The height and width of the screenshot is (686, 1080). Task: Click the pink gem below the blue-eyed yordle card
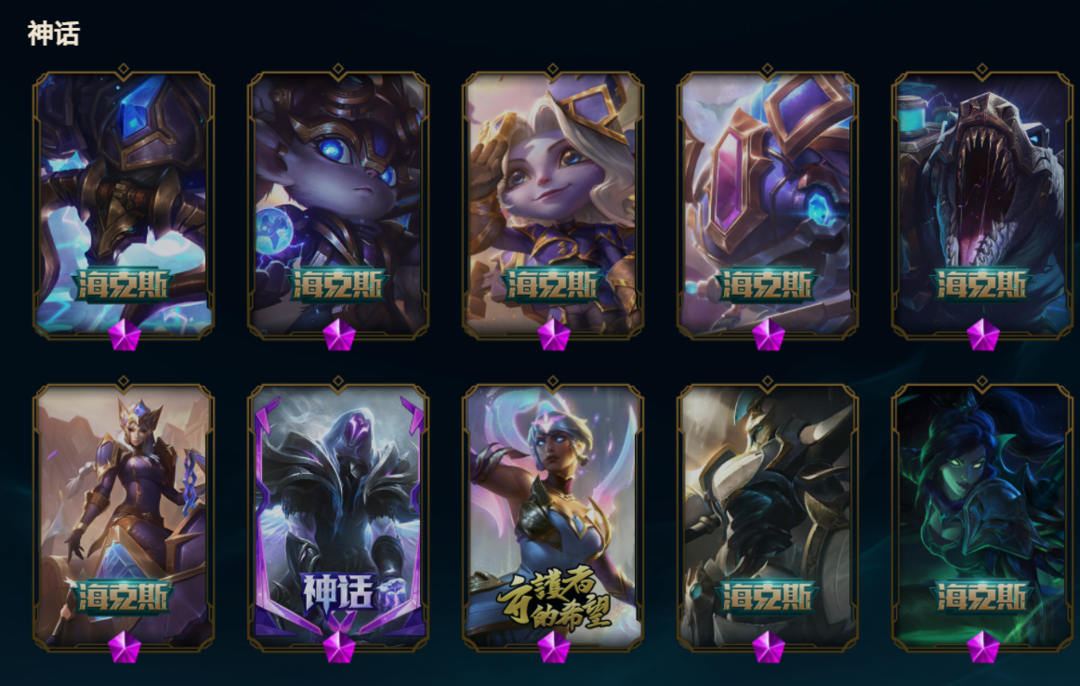(x=340, y=335)
